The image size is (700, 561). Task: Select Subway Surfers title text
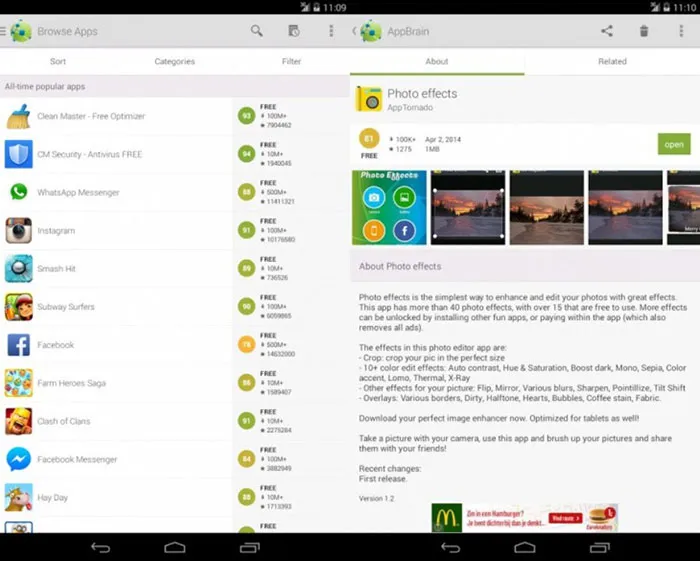coord(66,307)
